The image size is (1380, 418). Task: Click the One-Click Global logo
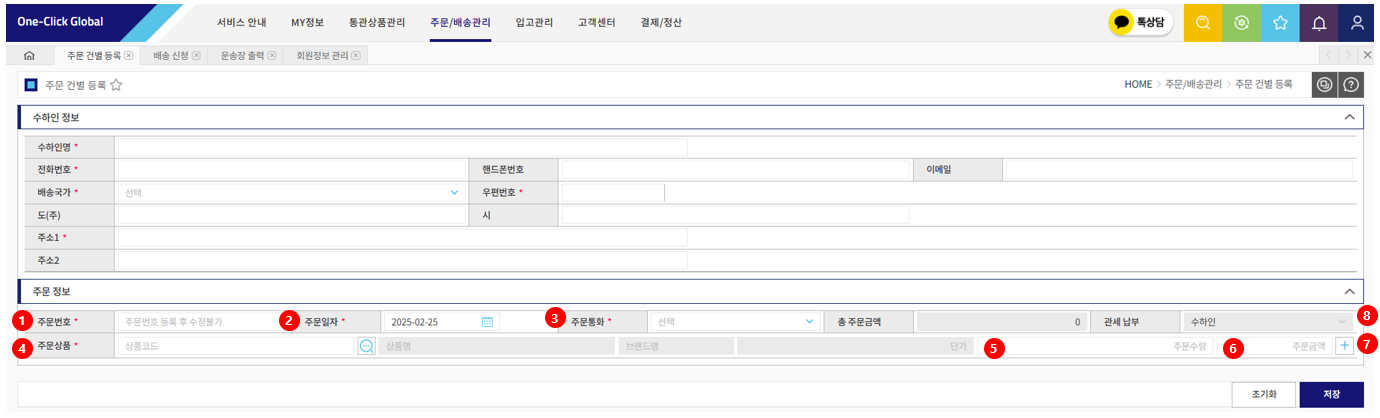60,22
